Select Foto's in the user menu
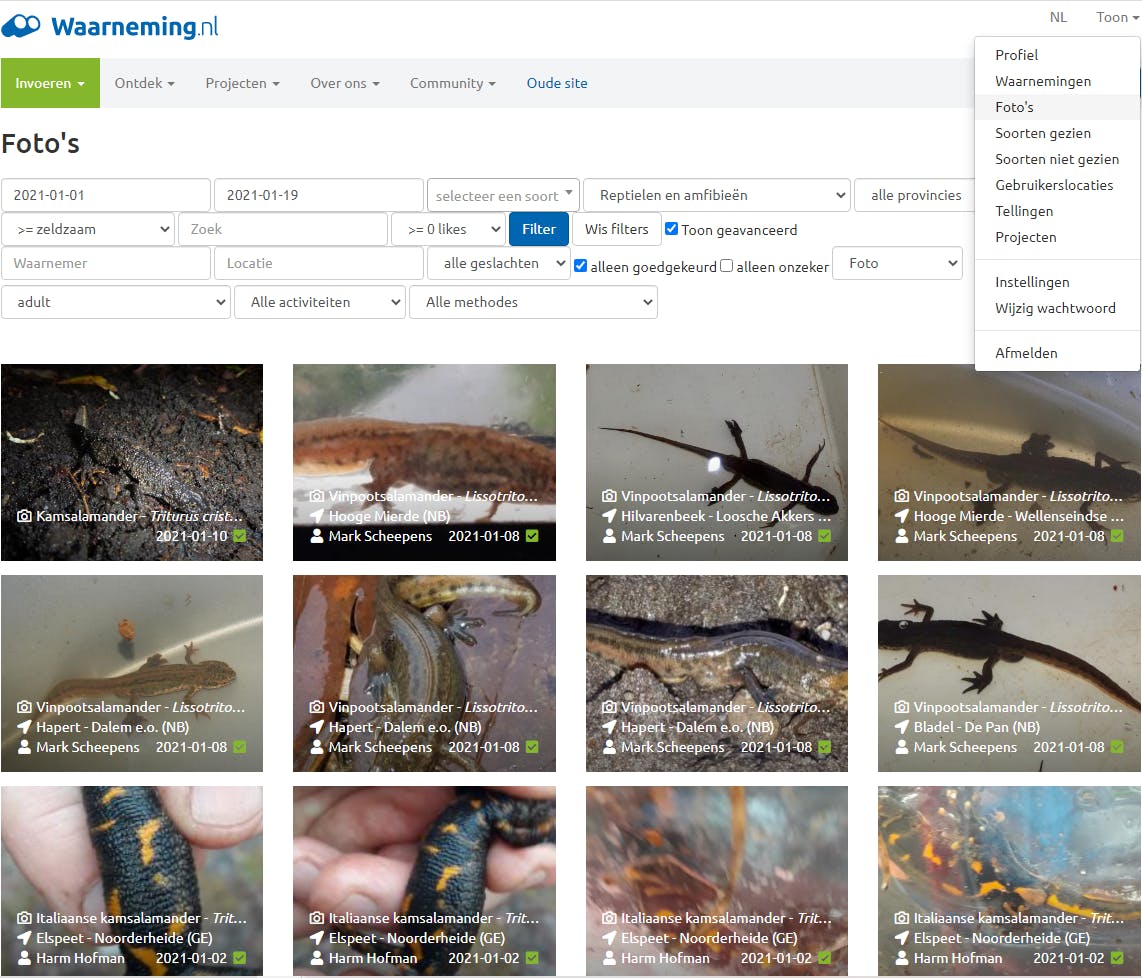 point(1058,107)
